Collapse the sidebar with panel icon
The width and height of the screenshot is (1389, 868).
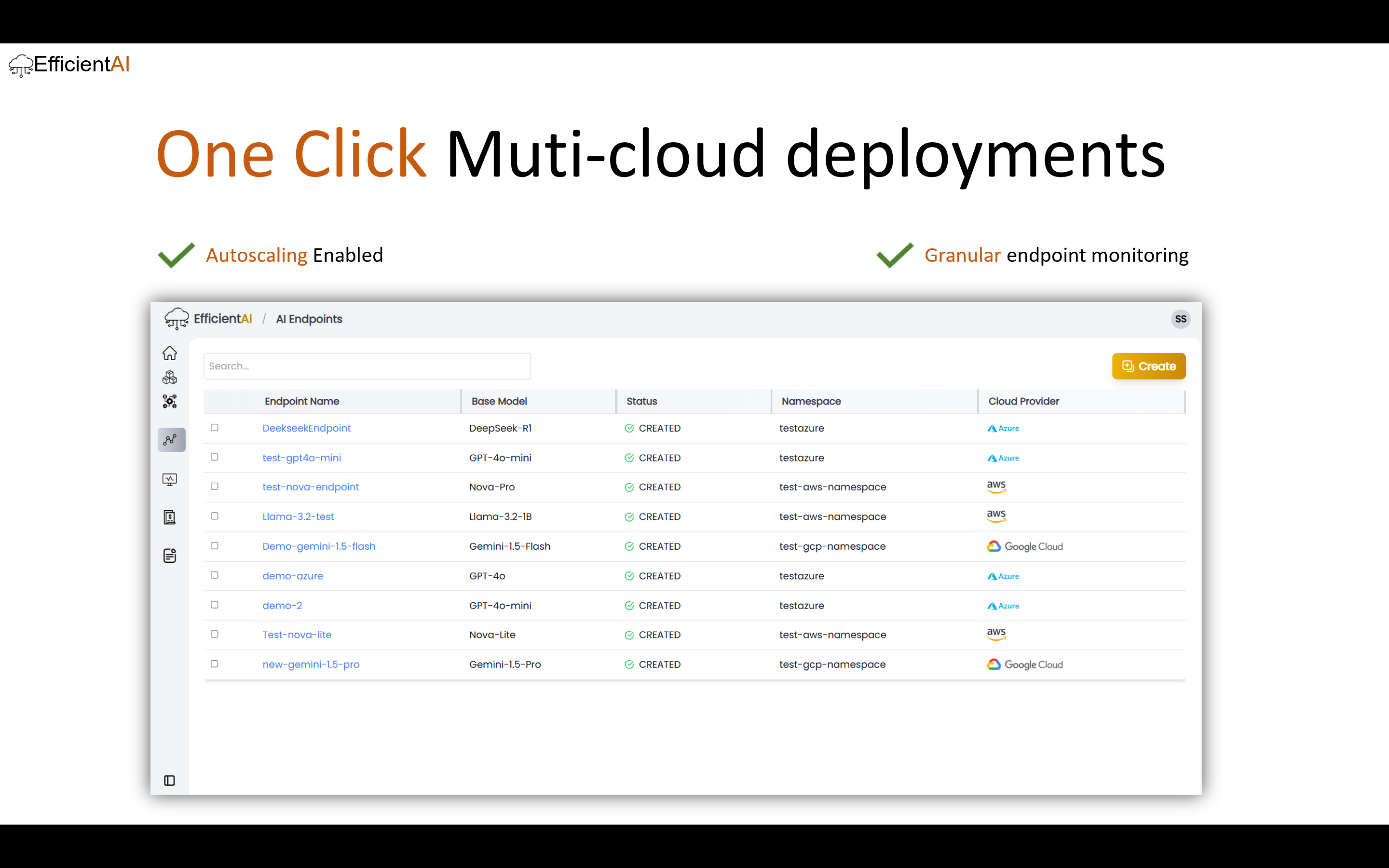[x=169, y=780]
